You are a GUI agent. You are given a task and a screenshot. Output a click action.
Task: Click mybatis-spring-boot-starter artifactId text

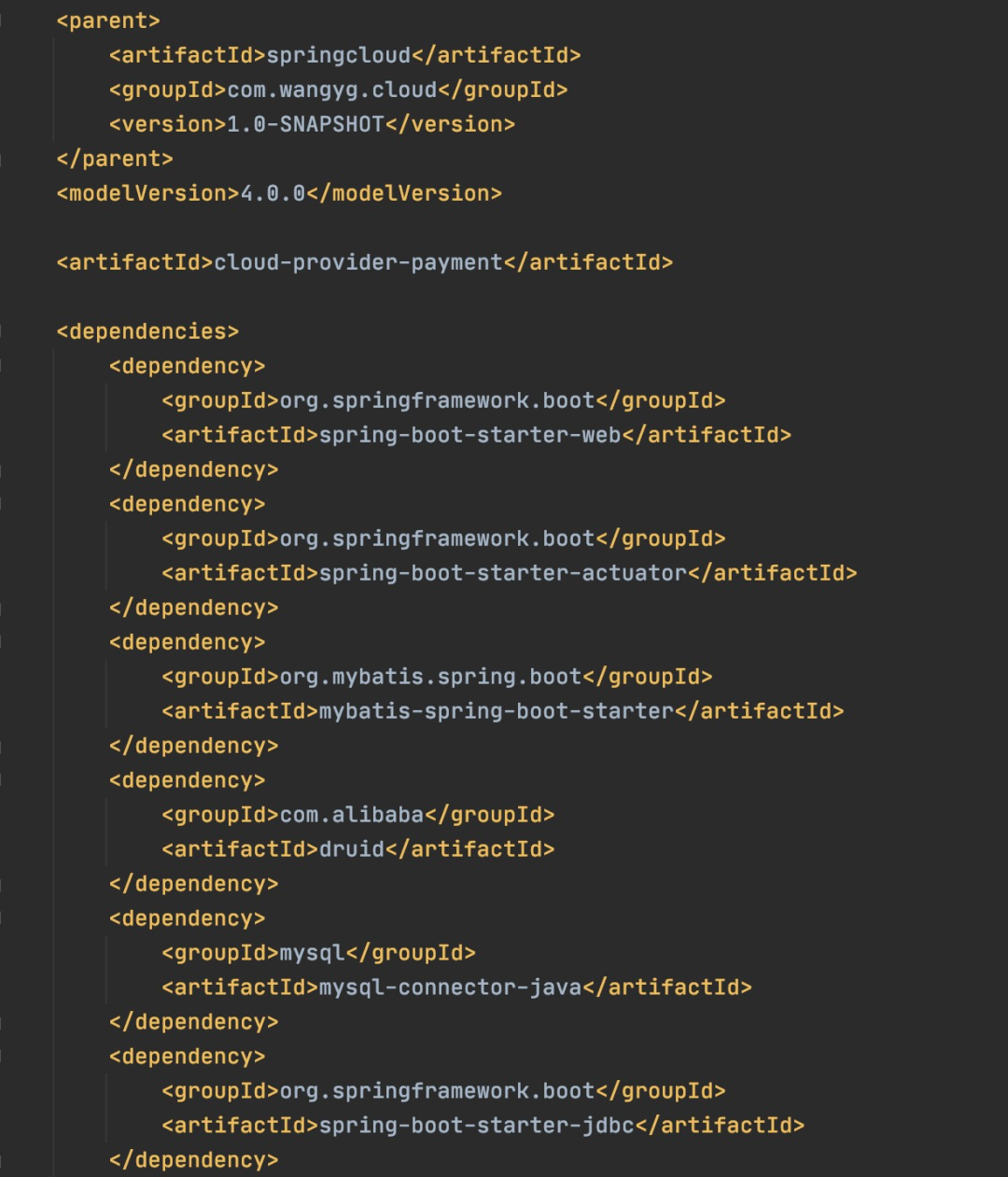[497, 711]
